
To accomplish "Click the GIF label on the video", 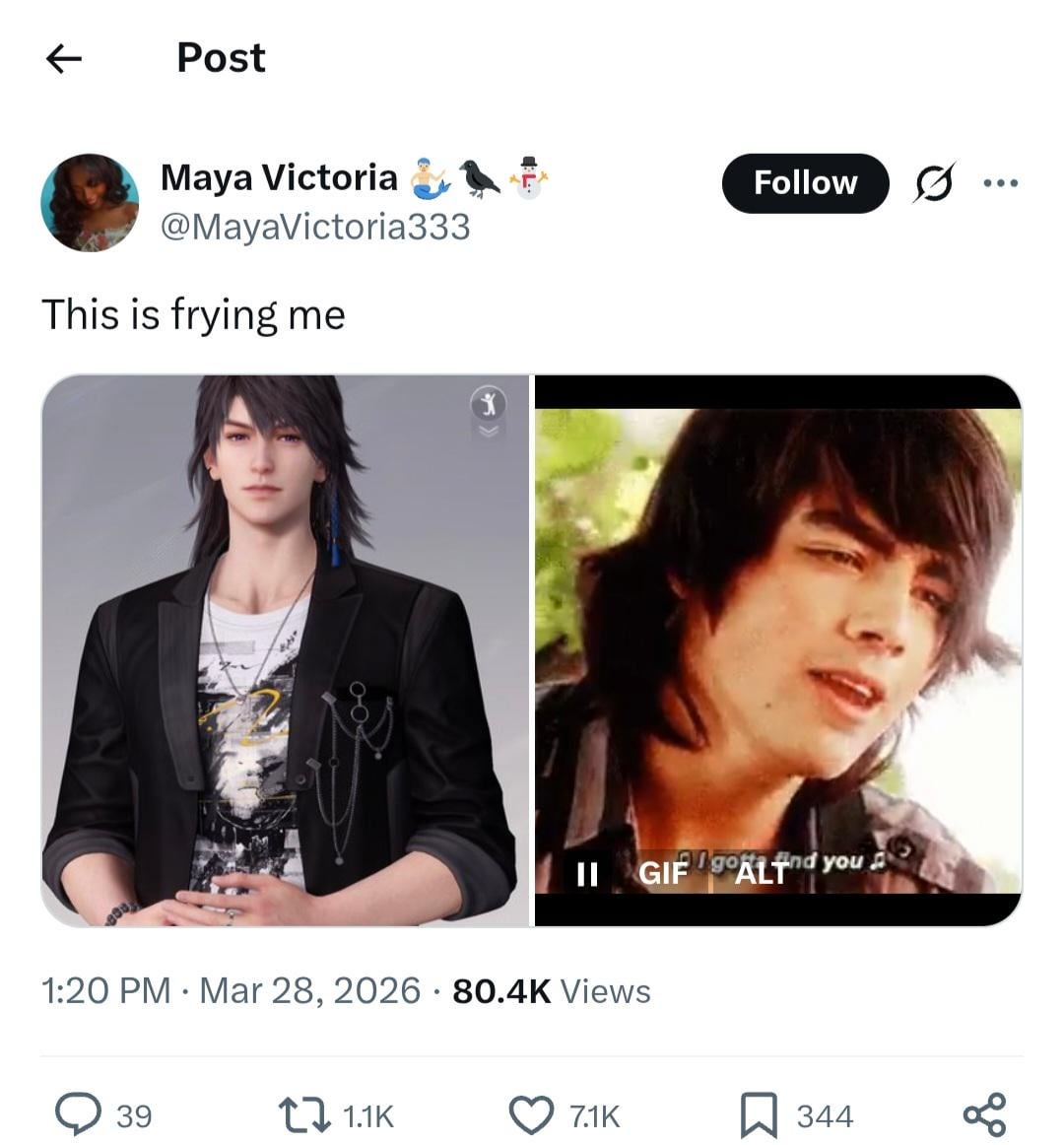I will (x=662, y=873).
